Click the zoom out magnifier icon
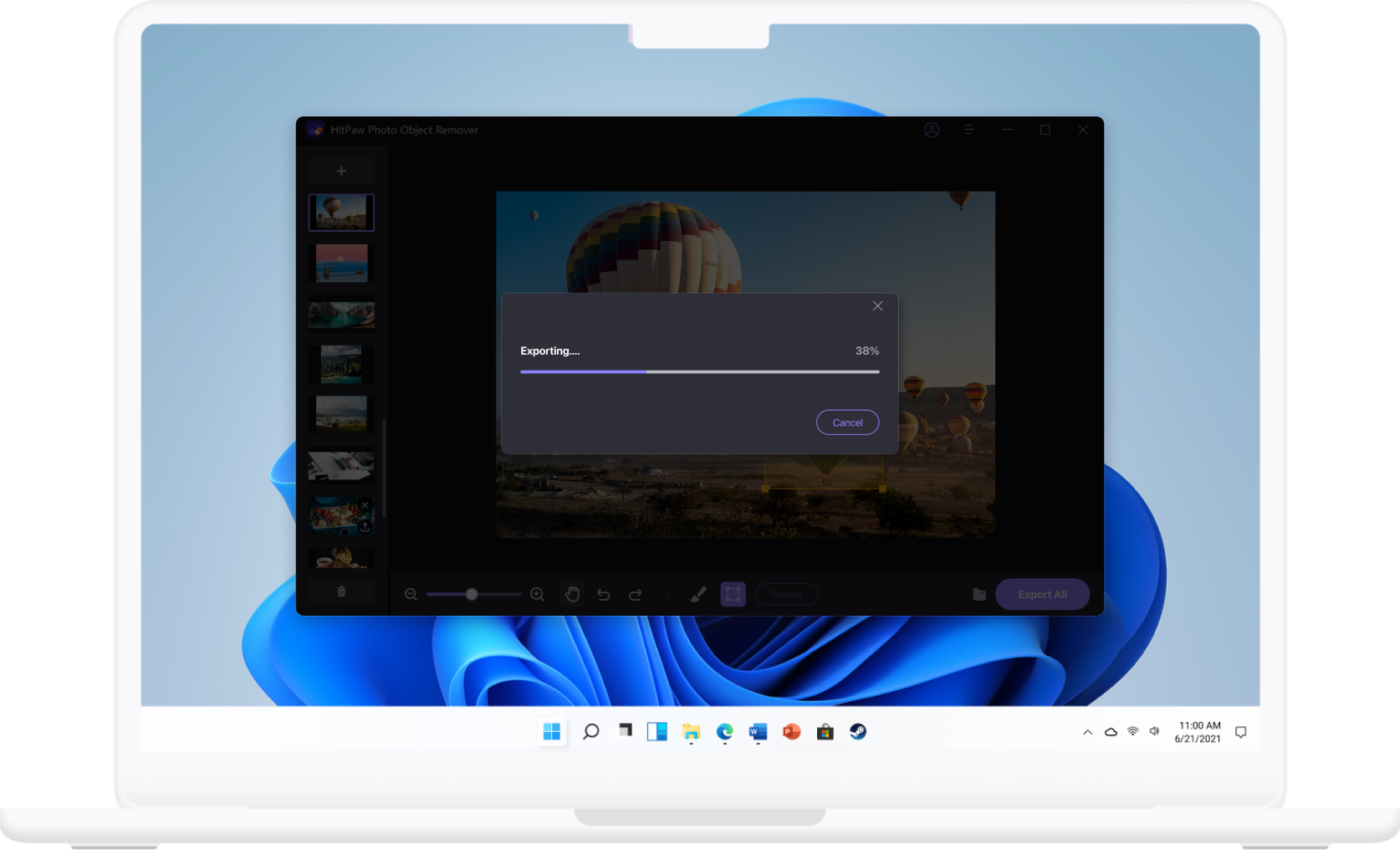Screen dimensions: 1400x850 point(411,594)
